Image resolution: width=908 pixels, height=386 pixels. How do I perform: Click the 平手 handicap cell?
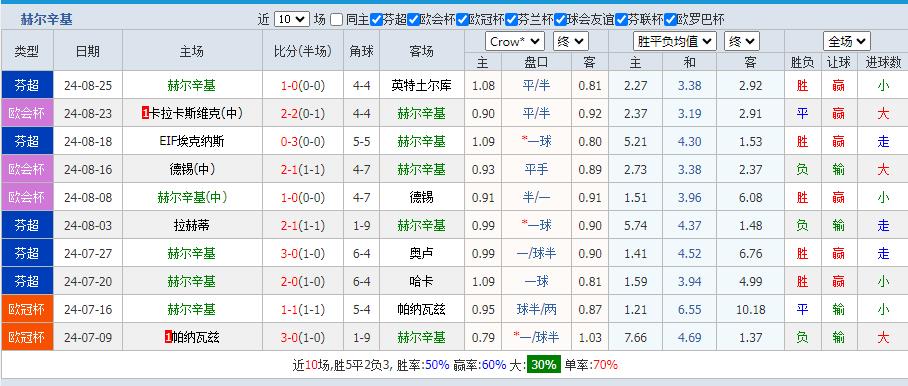pyautogui.click(x=536, y=170)
